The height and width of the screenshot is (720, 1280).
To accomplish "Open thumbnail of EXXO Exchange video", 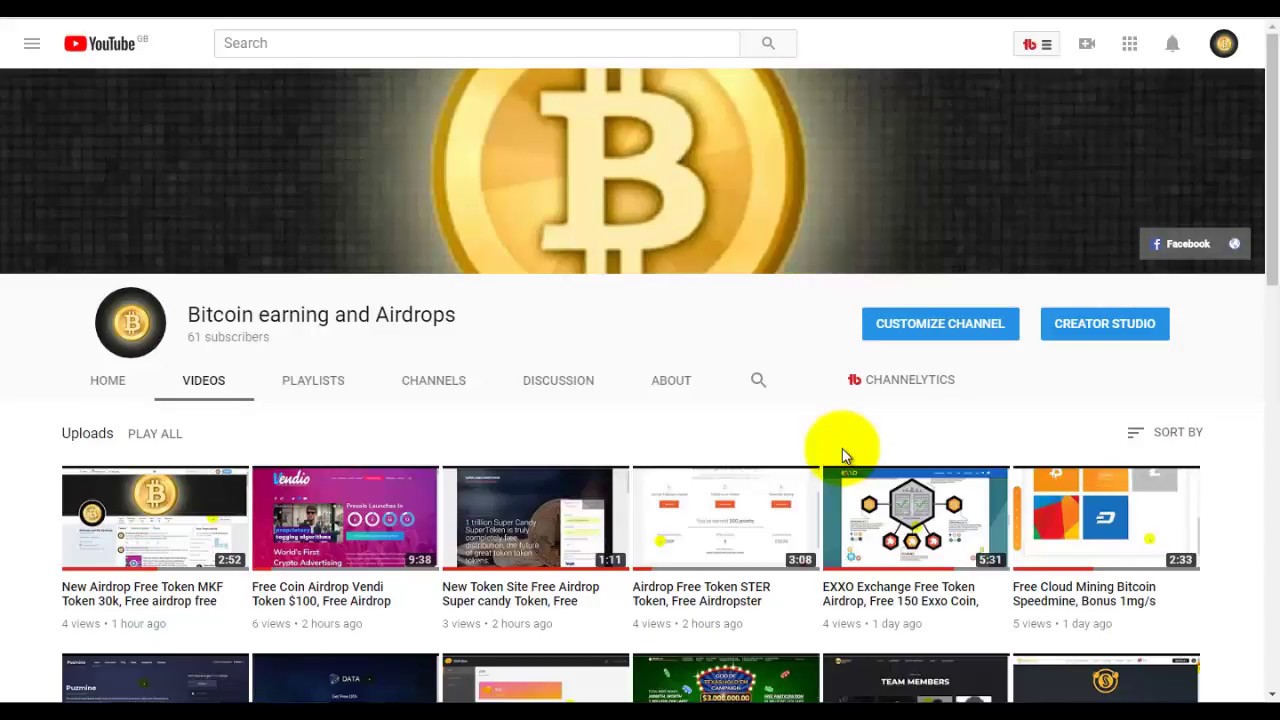I will point(916,518).
